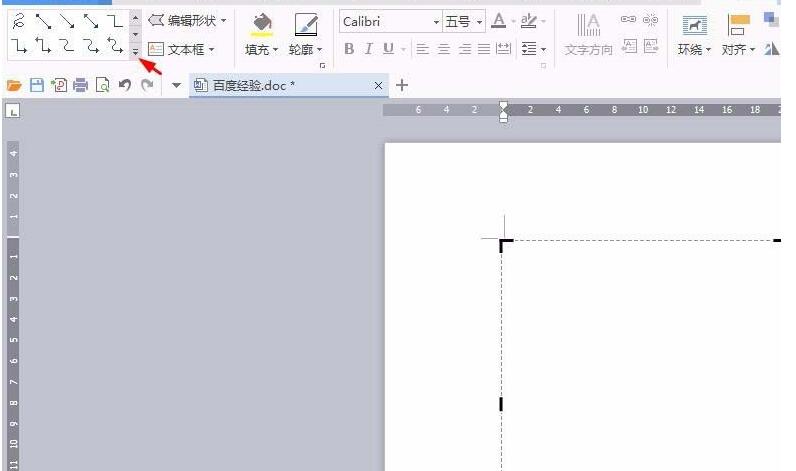Select the curved arrow connector shape
796x471 pixels.
pos(91,46)
